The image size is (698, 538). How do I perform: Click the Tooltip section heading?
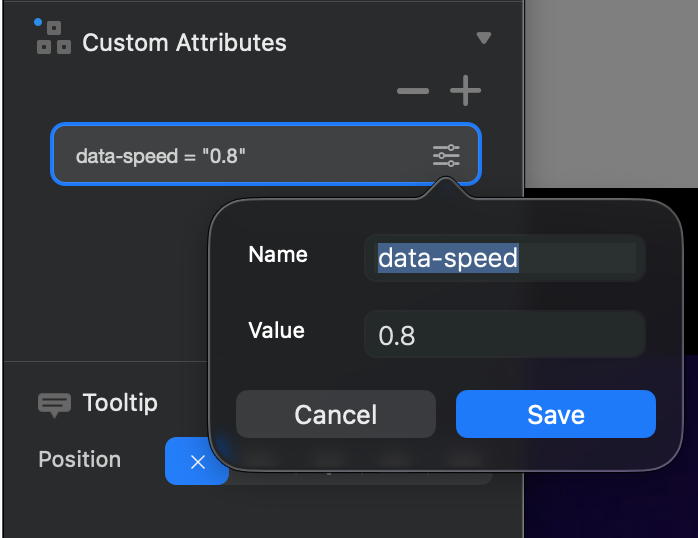click(x=120, y=403)
